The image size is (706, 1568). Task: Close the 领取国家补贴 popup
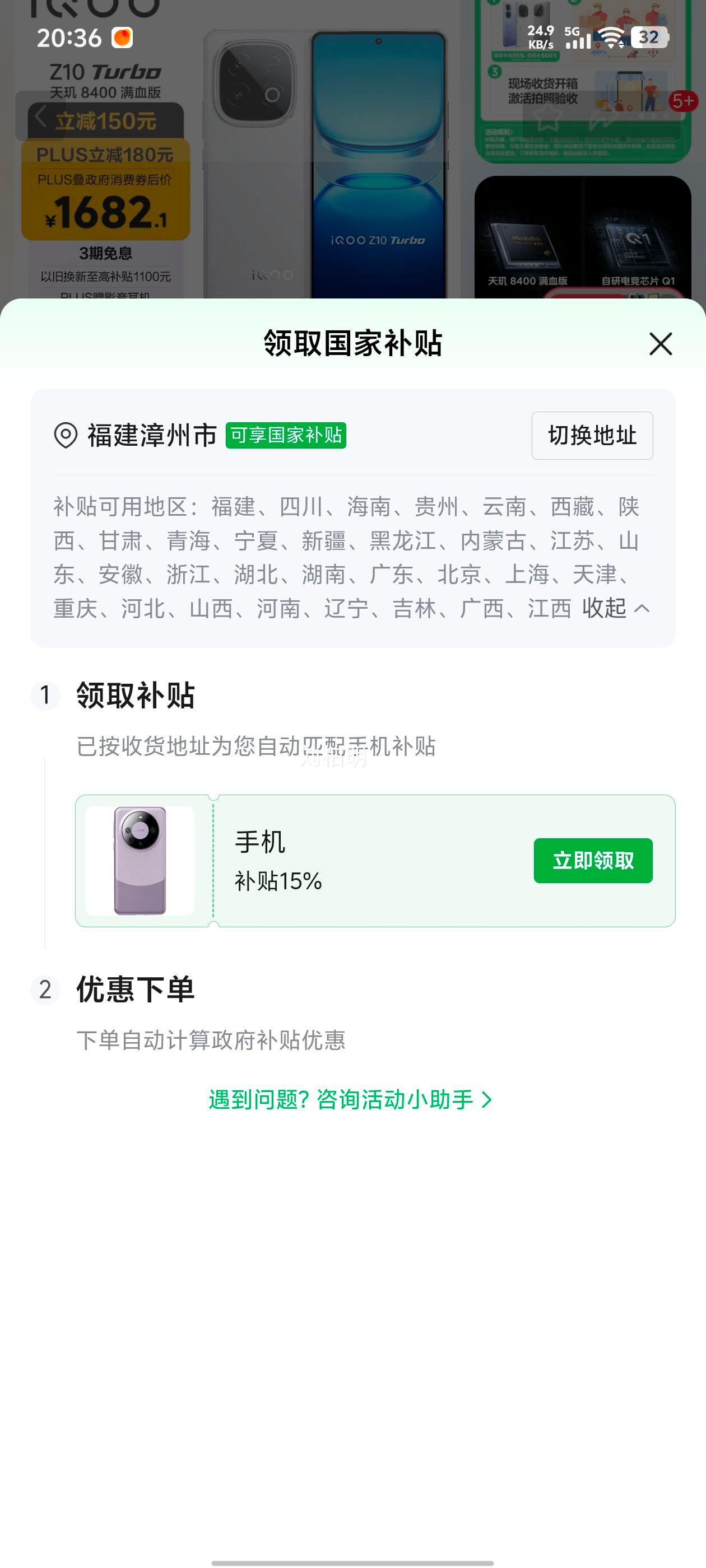coord(660,344)
